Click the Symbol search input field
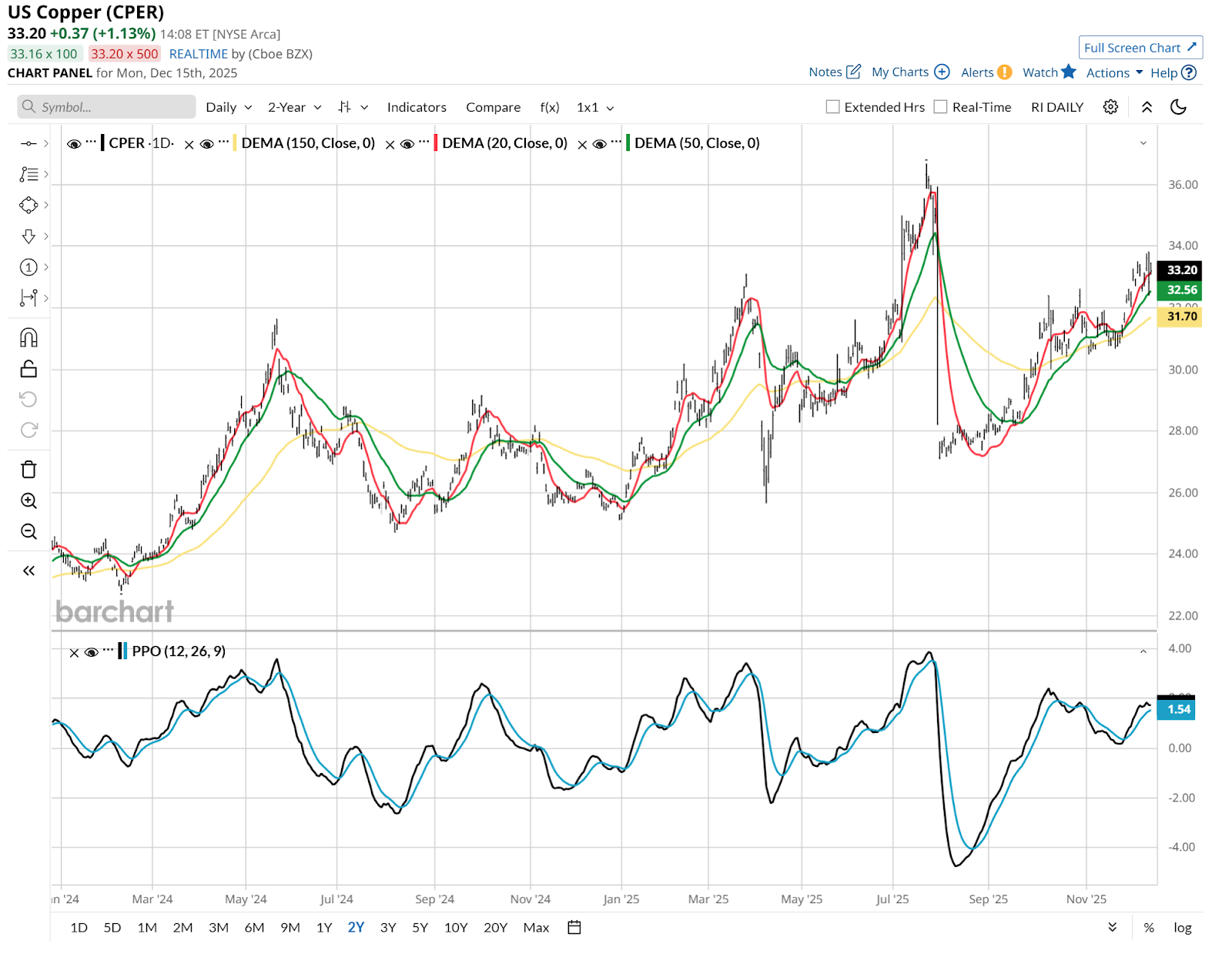The image size is (1232, 974). [x=106, y=107]
